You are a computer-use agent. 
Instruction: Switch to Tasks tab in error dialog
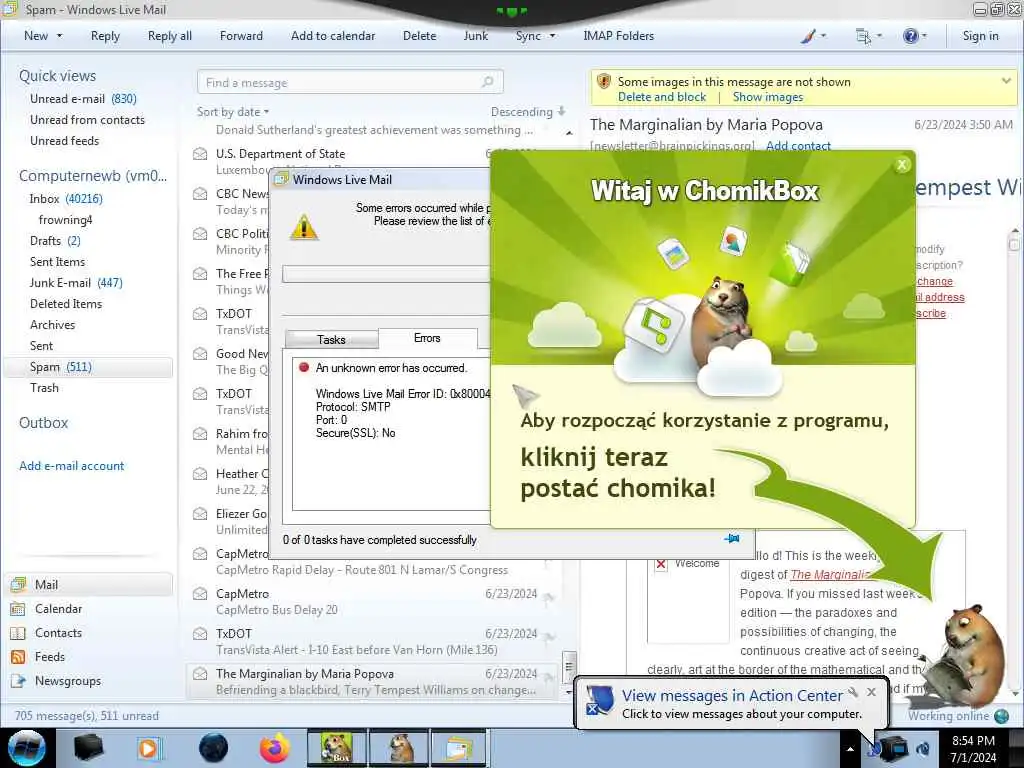pyautogui.click(x=331, y=340)
